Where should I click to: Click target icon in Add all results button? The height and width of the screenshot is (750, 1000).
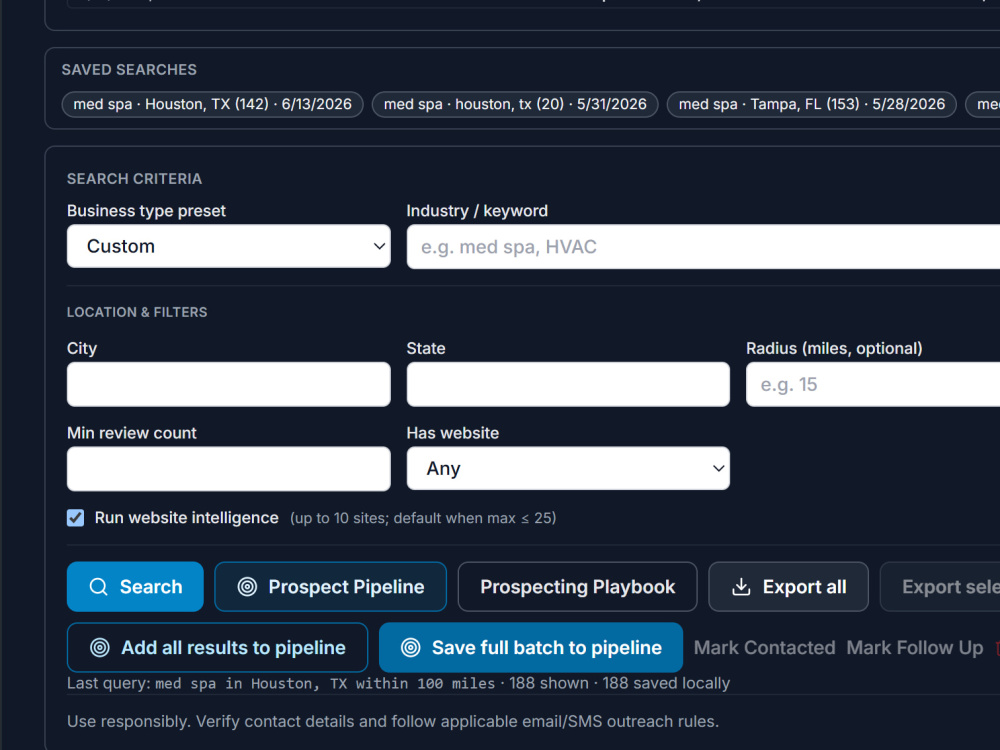(99, 648)
